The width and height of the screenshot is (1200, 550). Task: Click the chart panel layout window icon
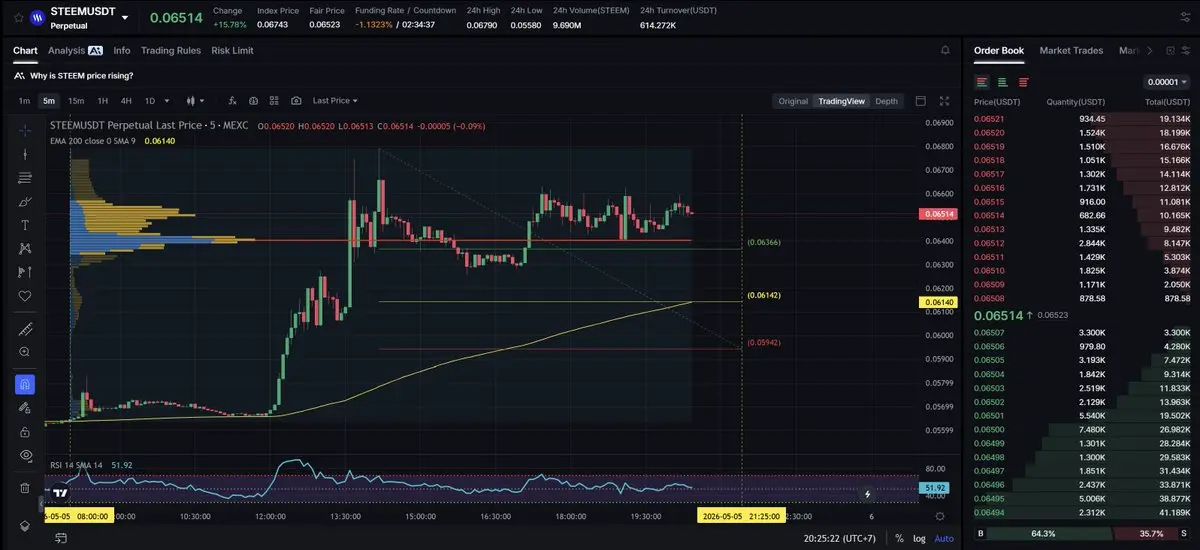pos(920,101)
